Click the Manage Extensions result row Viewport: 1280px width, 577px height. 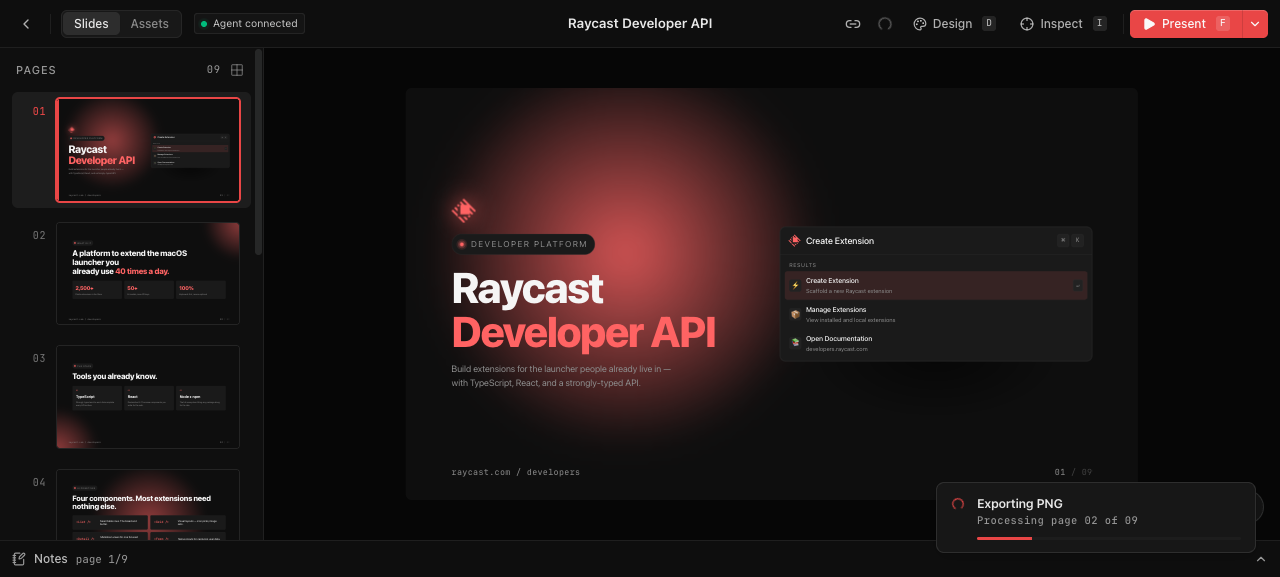click(936, 314)
